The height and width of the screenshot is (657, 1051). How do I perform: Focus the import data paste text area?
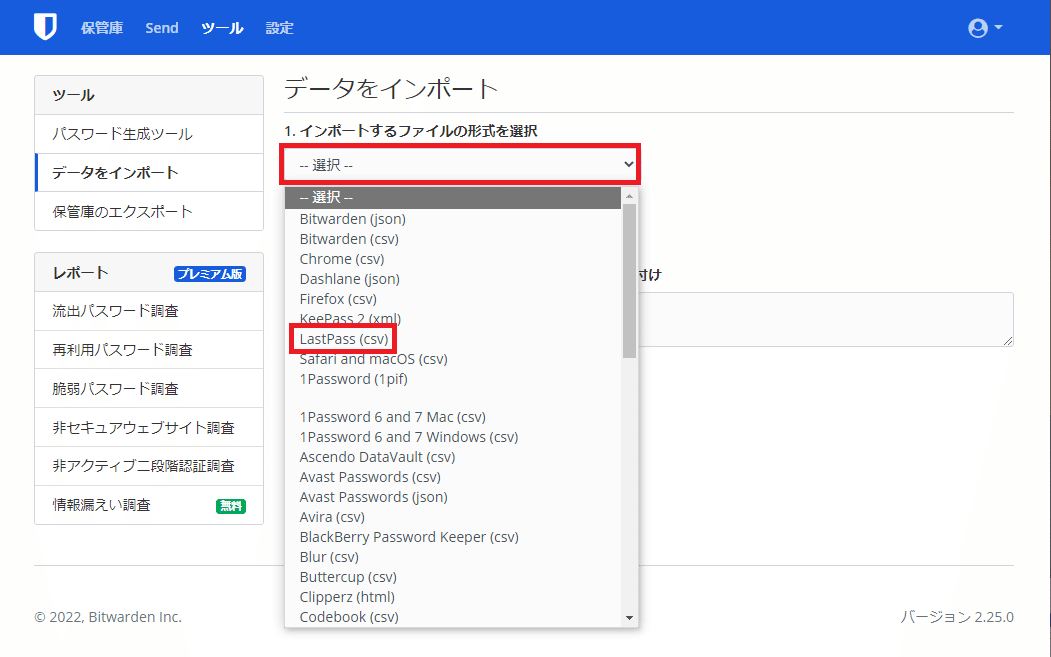(826, 319)
